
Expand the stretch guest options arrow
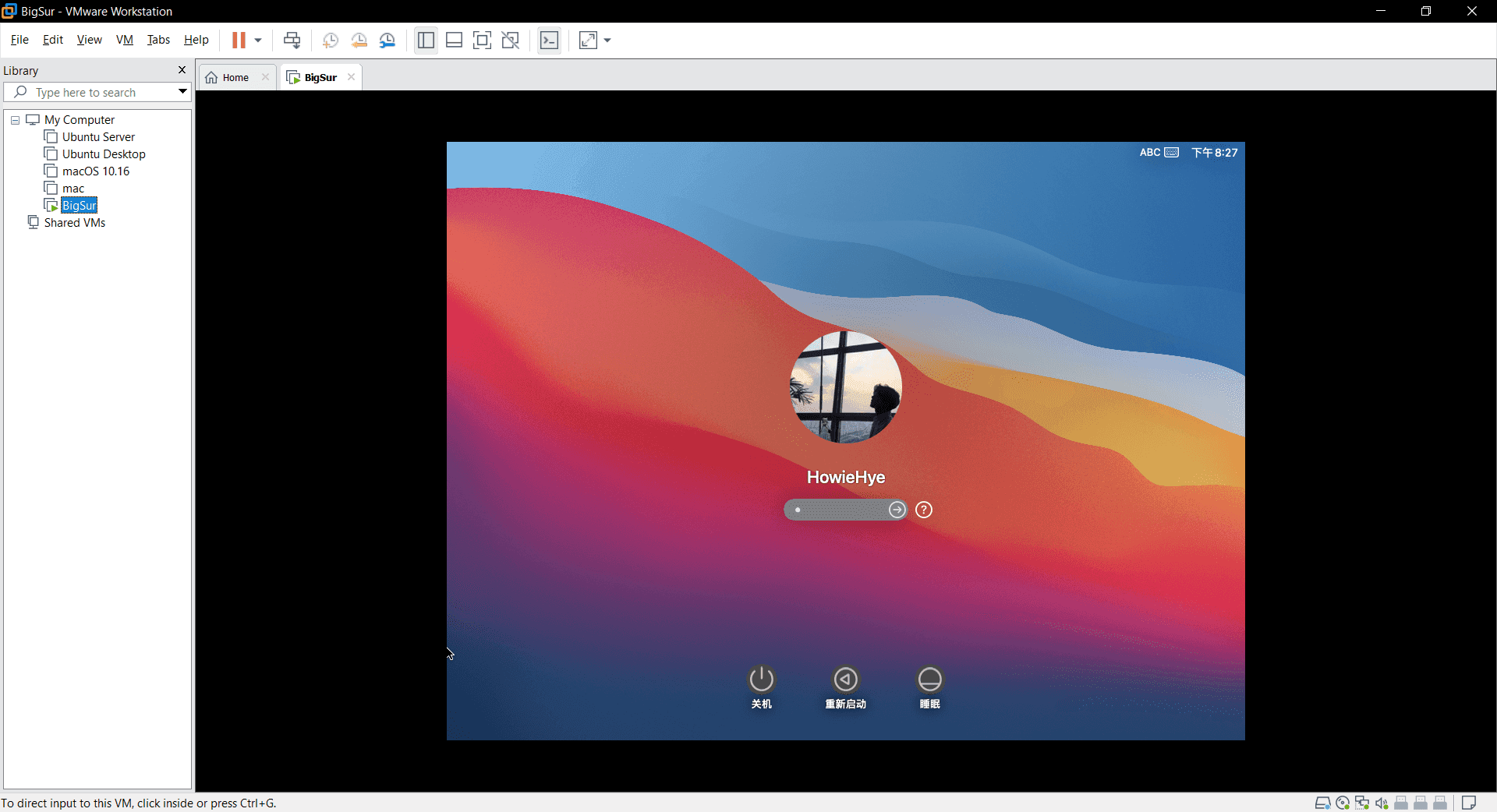click(607, 41)
